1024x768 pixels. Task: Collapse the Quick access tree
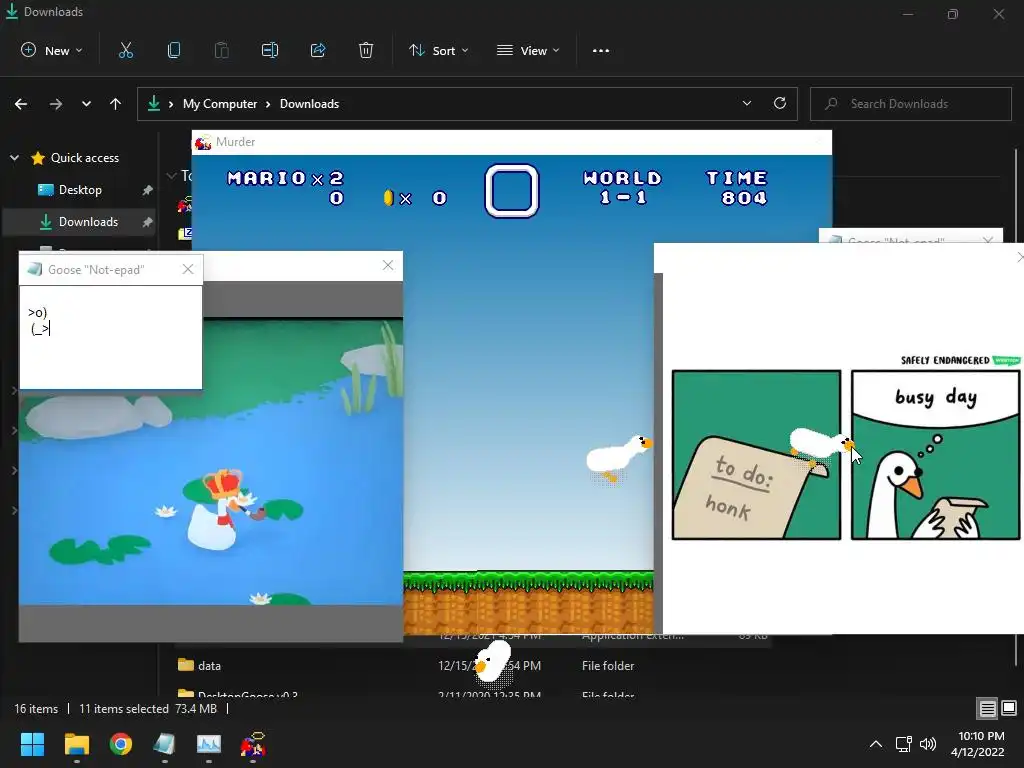click(x=14, y=158)
